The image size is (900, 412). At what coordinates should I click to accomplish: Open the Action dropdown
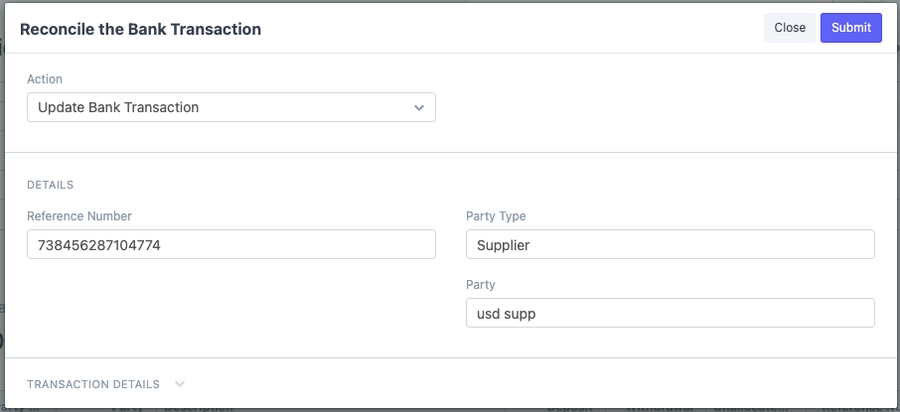point(231,108)
